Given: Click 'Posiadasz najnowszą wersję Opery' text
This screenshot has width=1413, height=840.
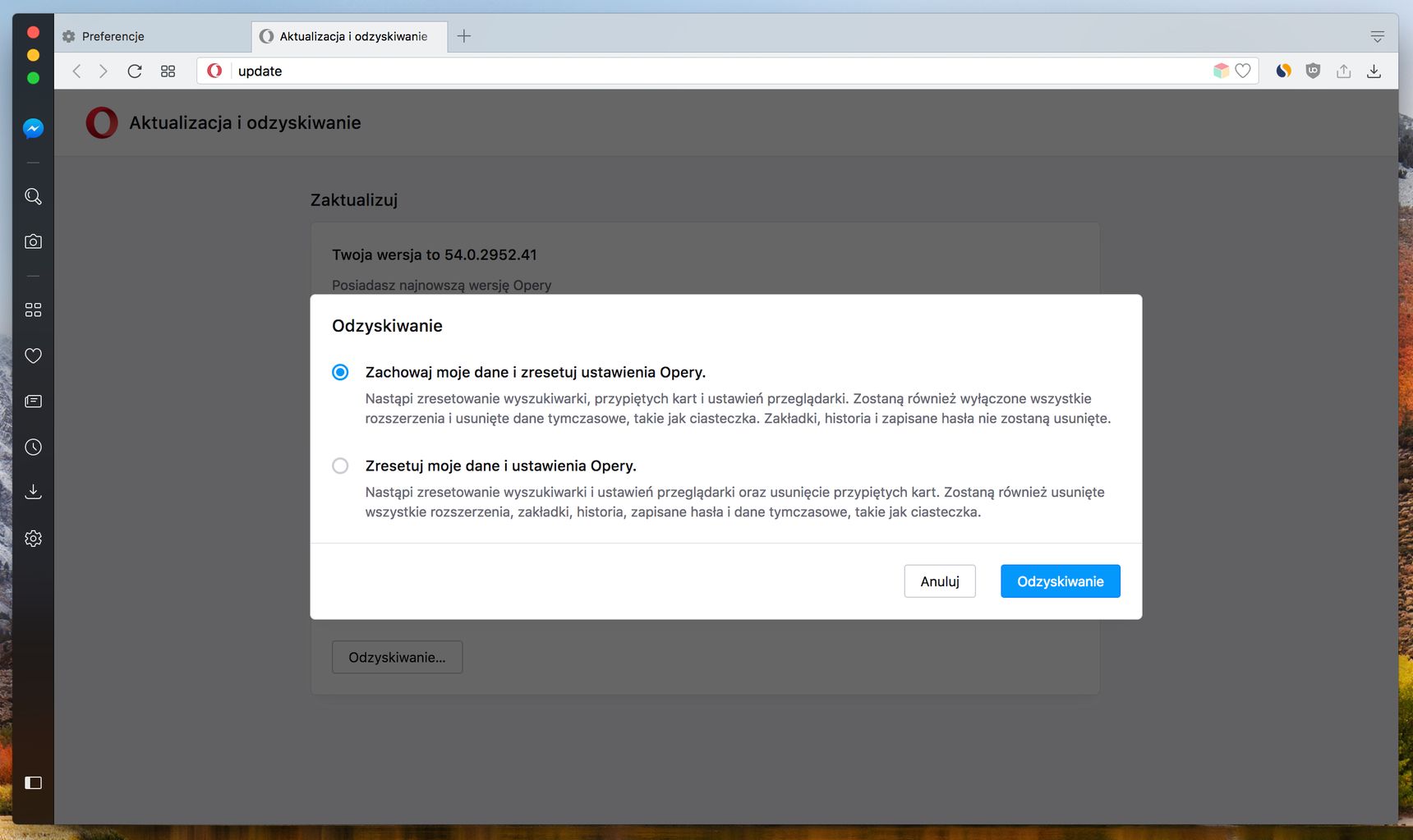Looking at the screenshot, I should point(441,285).
